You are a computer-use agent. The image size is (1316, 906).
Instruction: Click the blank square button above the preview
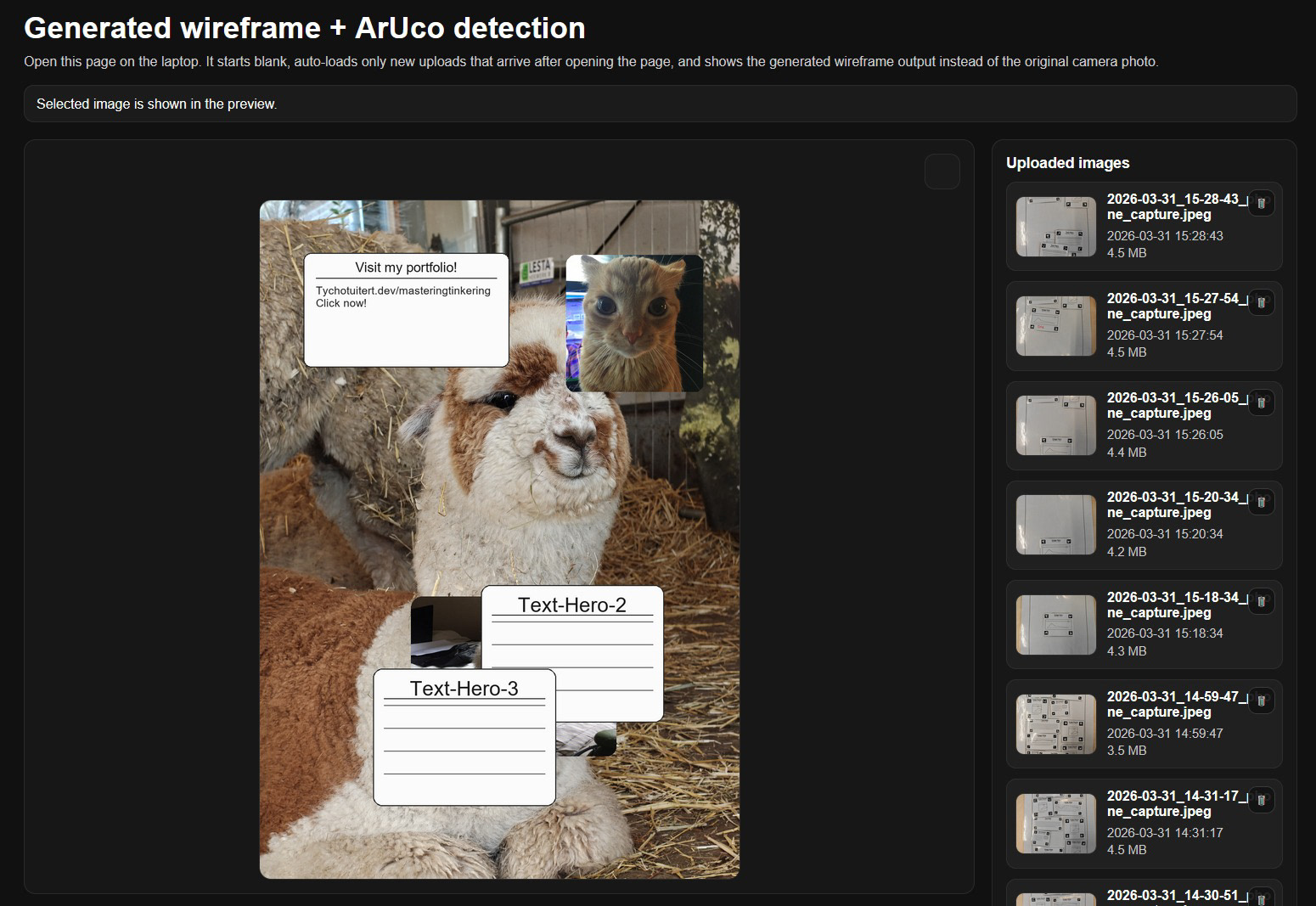pyautogui.click(x=942, y=172)
